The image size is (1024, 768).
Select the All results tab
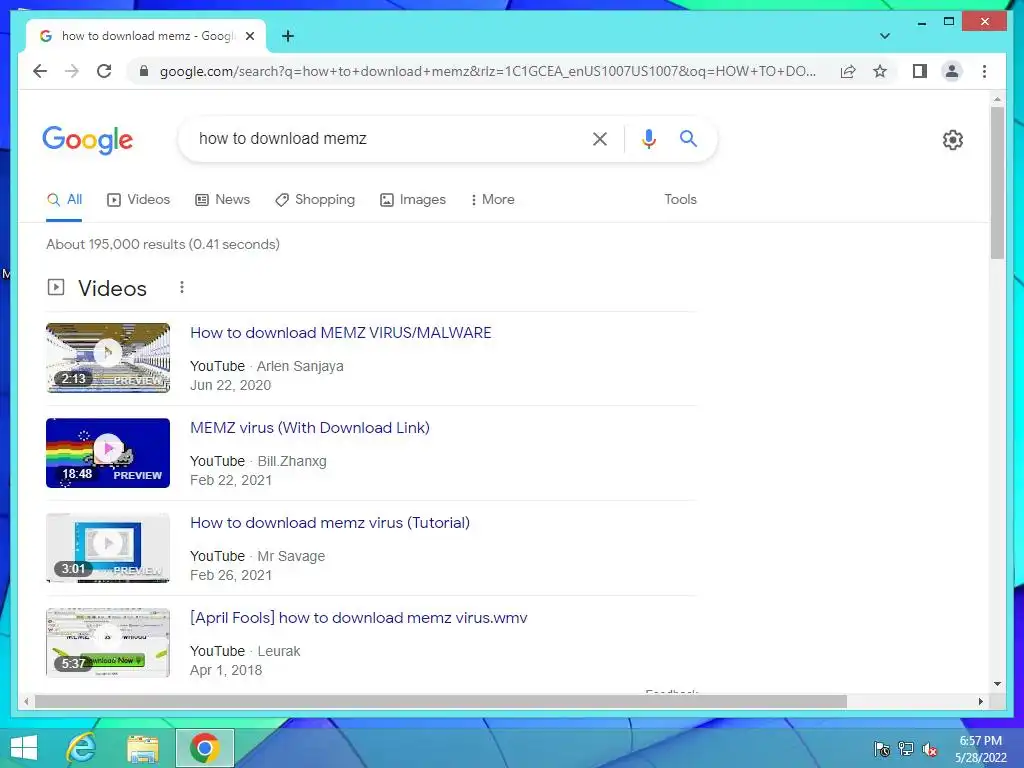(x=64, y=200)
